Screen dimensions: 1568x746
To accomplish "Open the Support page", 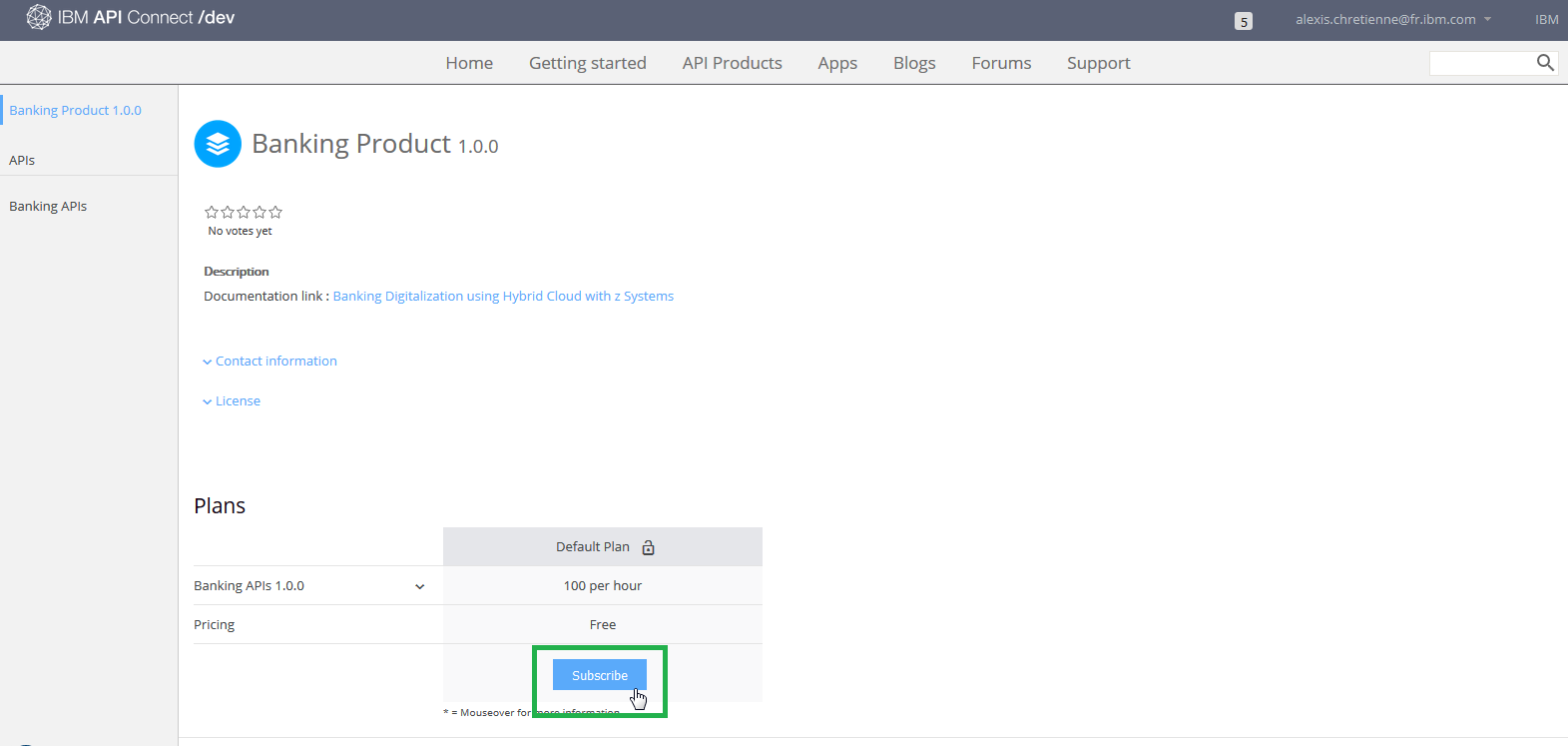I will tap(1099, 63).
